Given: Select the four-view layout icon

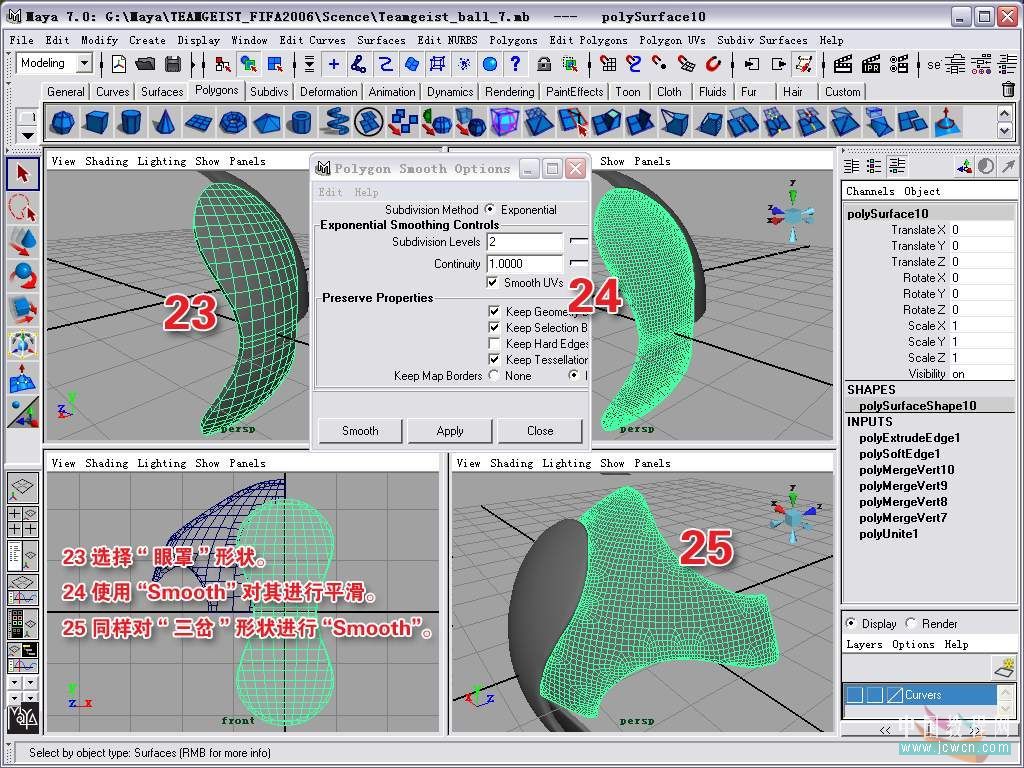Looking at the screenshot, I should pos(23,522).
